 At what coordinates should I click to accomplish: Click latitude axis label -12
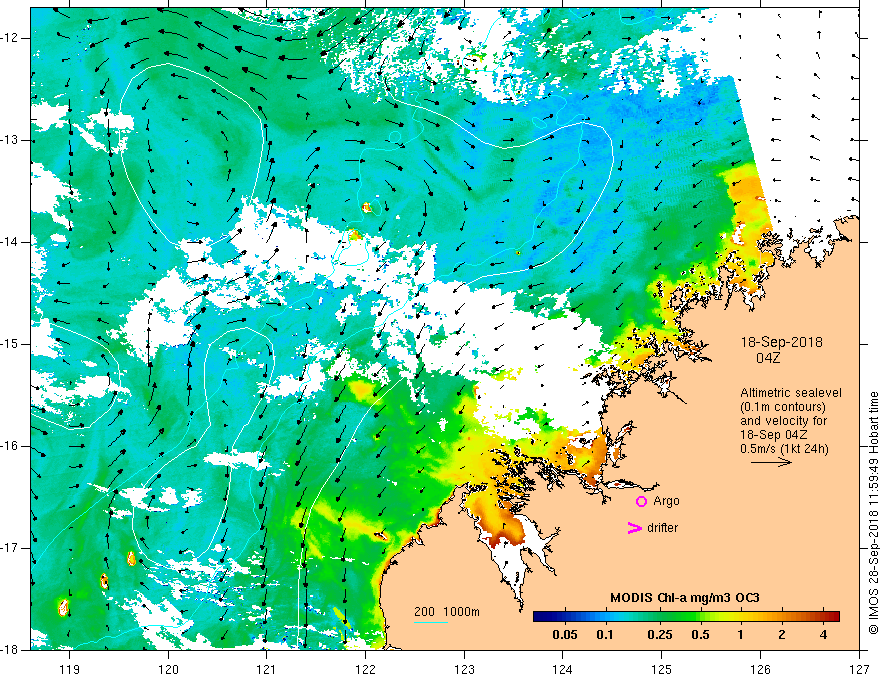11,38
